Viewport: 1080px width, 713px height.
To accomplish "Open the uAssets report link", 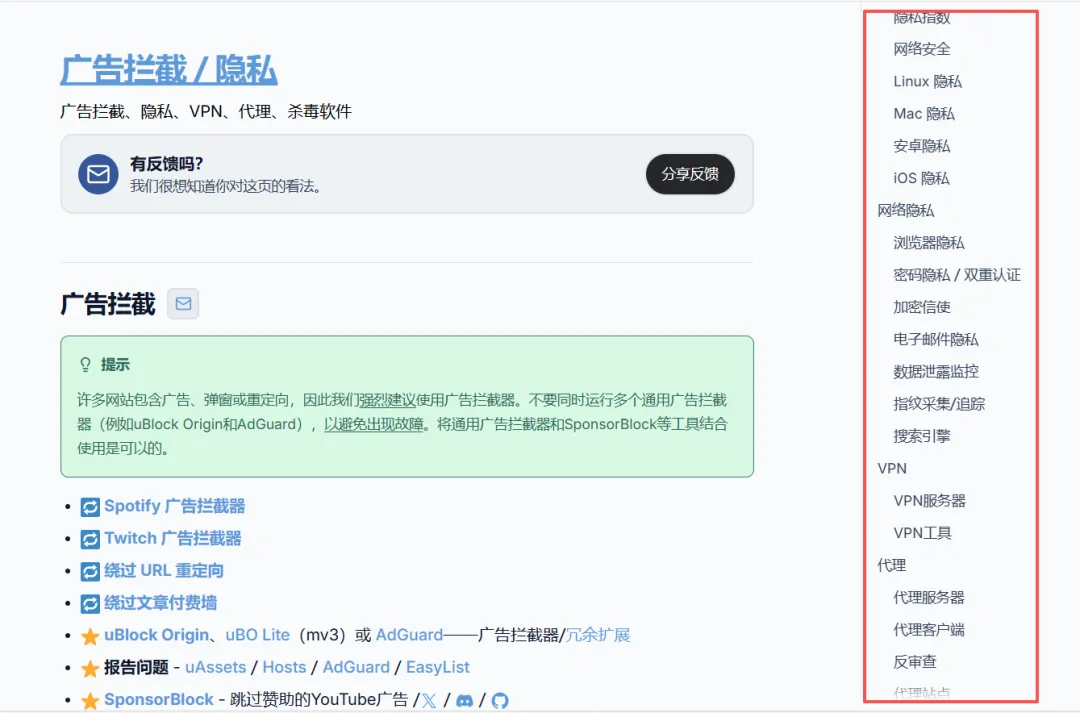I will (x=216, y=668).
